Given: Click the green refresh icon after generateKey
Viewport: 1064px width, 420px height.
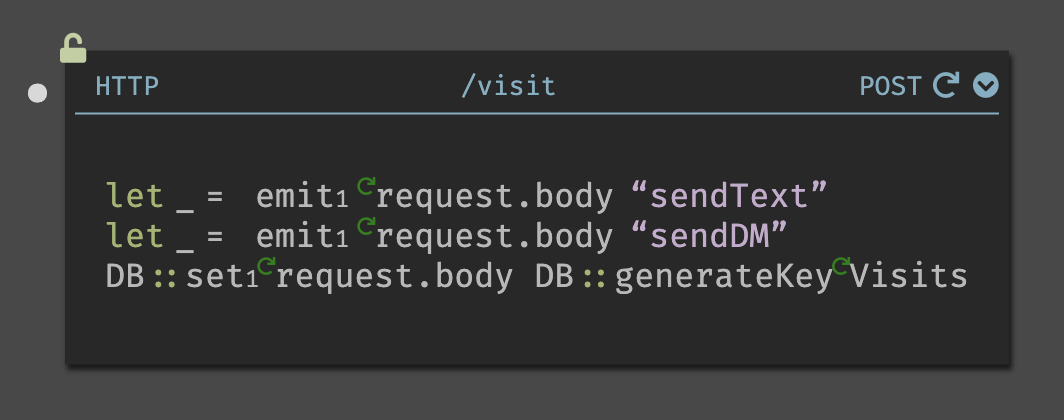Looking at the screenshot, I should pyautogui.click(x=841, y=266).
